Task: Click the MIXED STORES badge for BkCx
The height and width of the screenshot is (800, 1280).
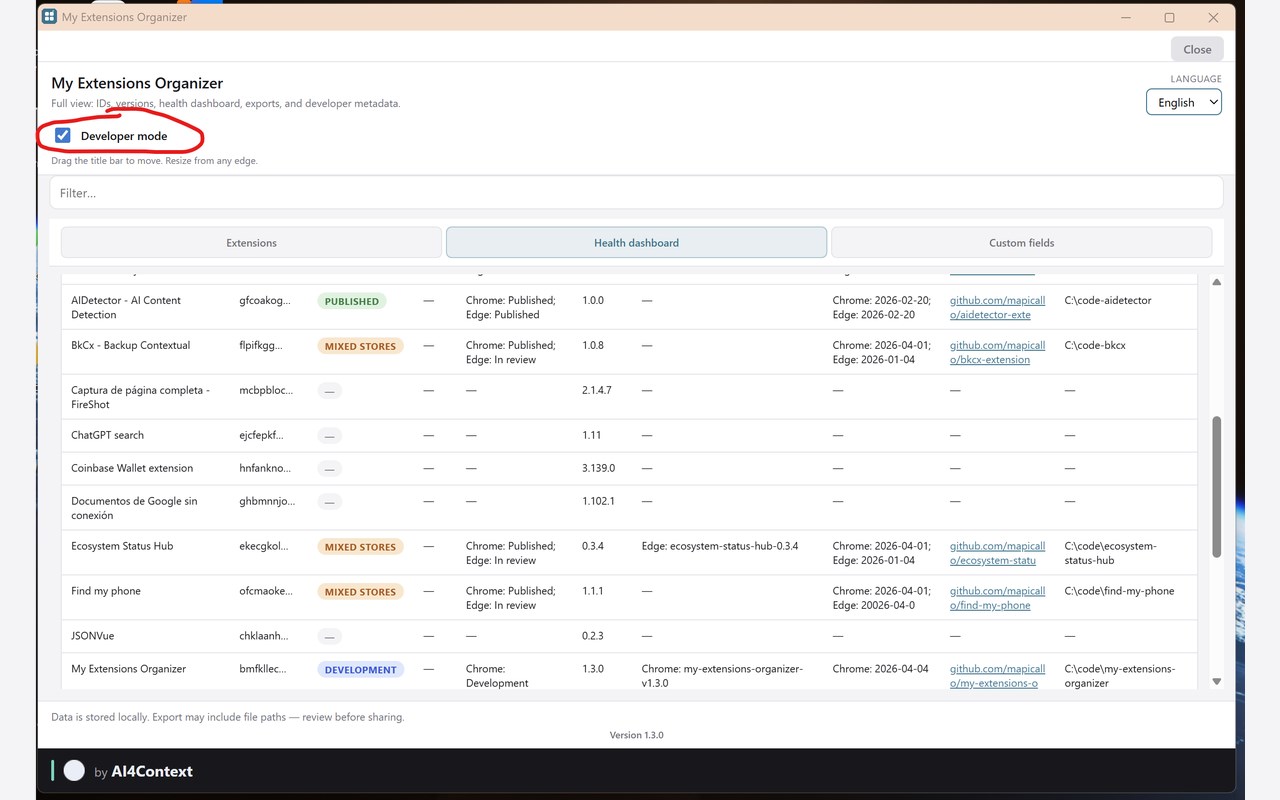Action: click(360, 346)
